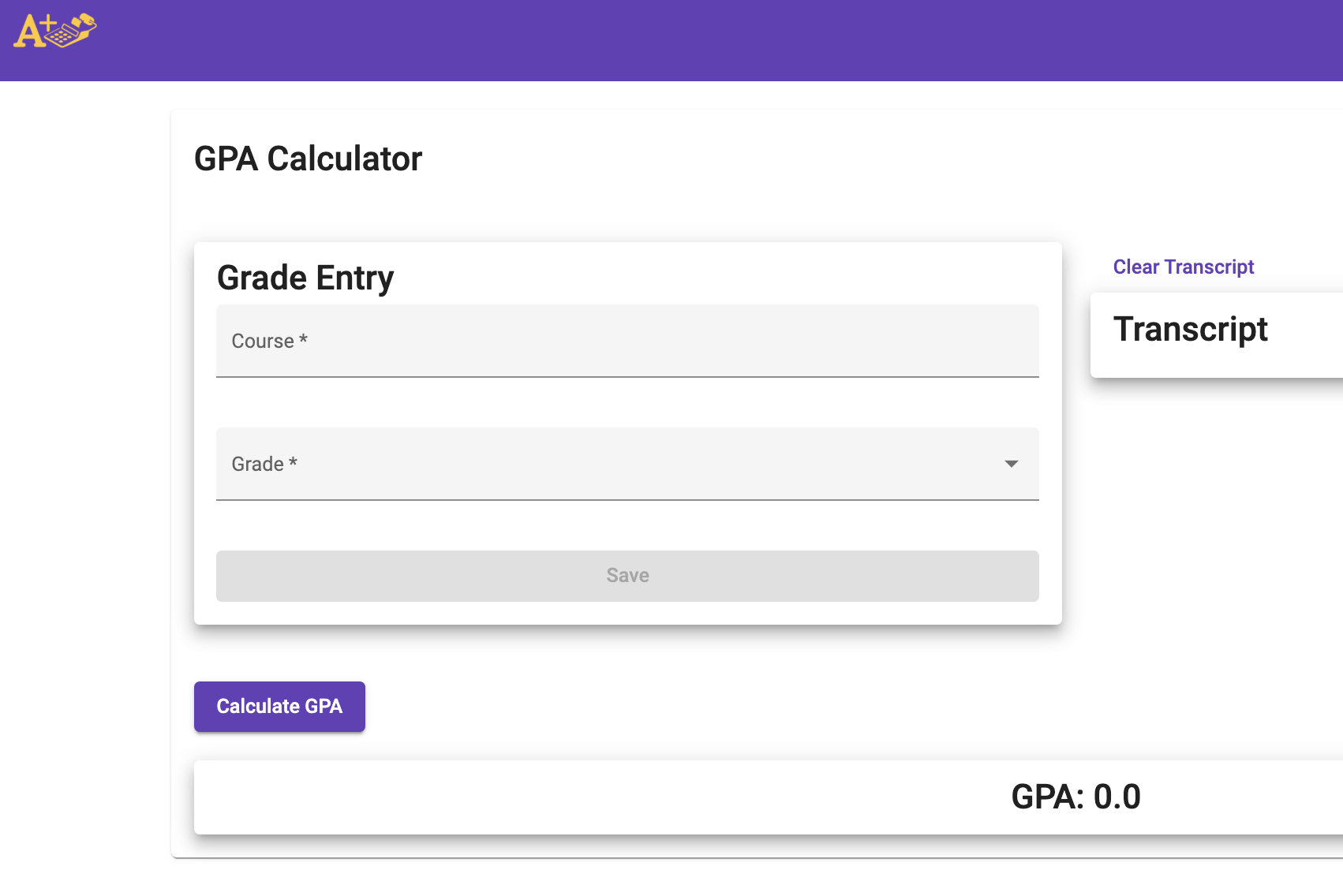Click the Grade Entry card title
This screenshot has width=1343, height=896.
coord(305,278)
